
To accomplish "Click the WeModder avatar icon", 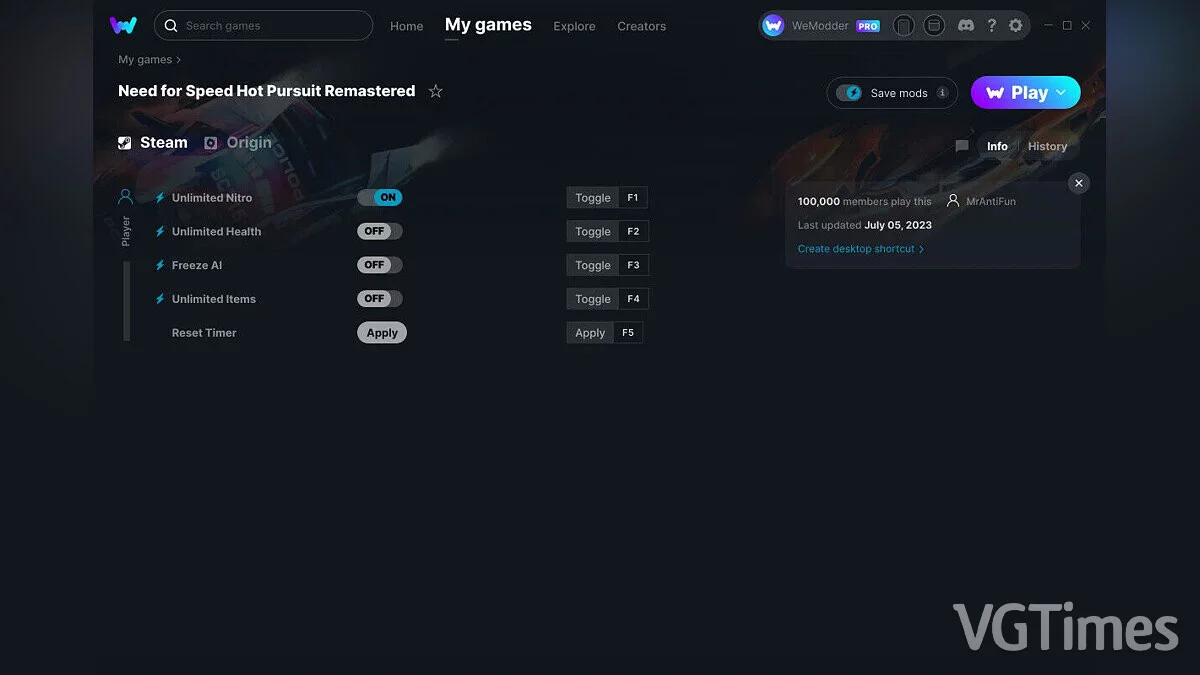I will (x=773, y=26).
